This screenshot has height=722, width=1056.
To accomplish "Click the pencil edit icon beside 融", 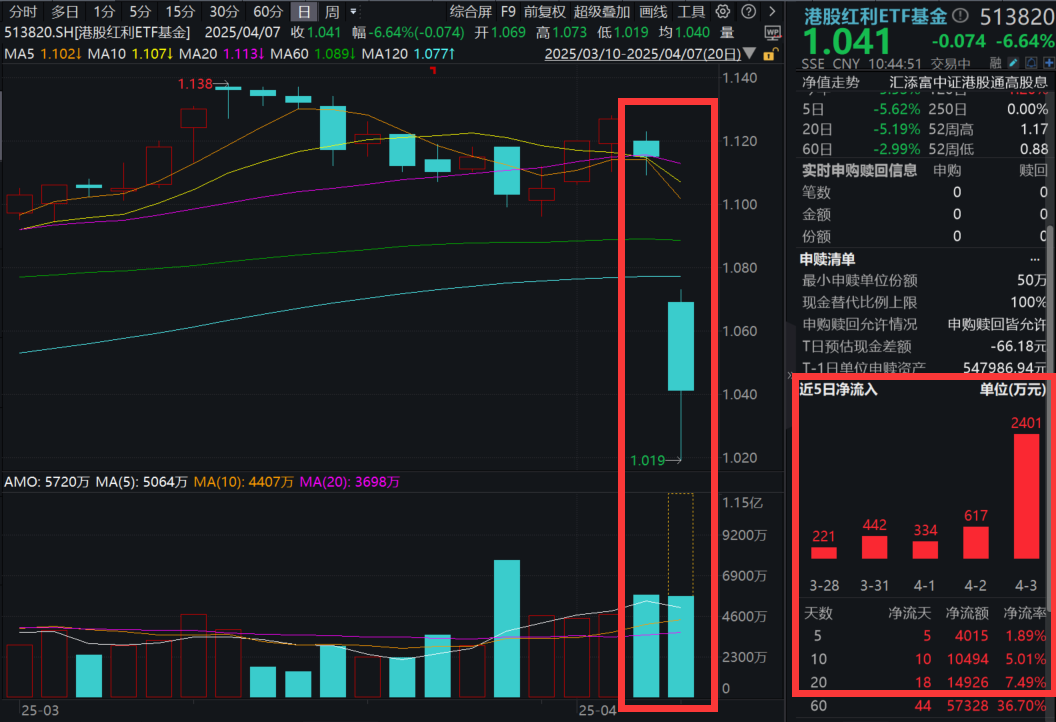I will (1013, 63).
